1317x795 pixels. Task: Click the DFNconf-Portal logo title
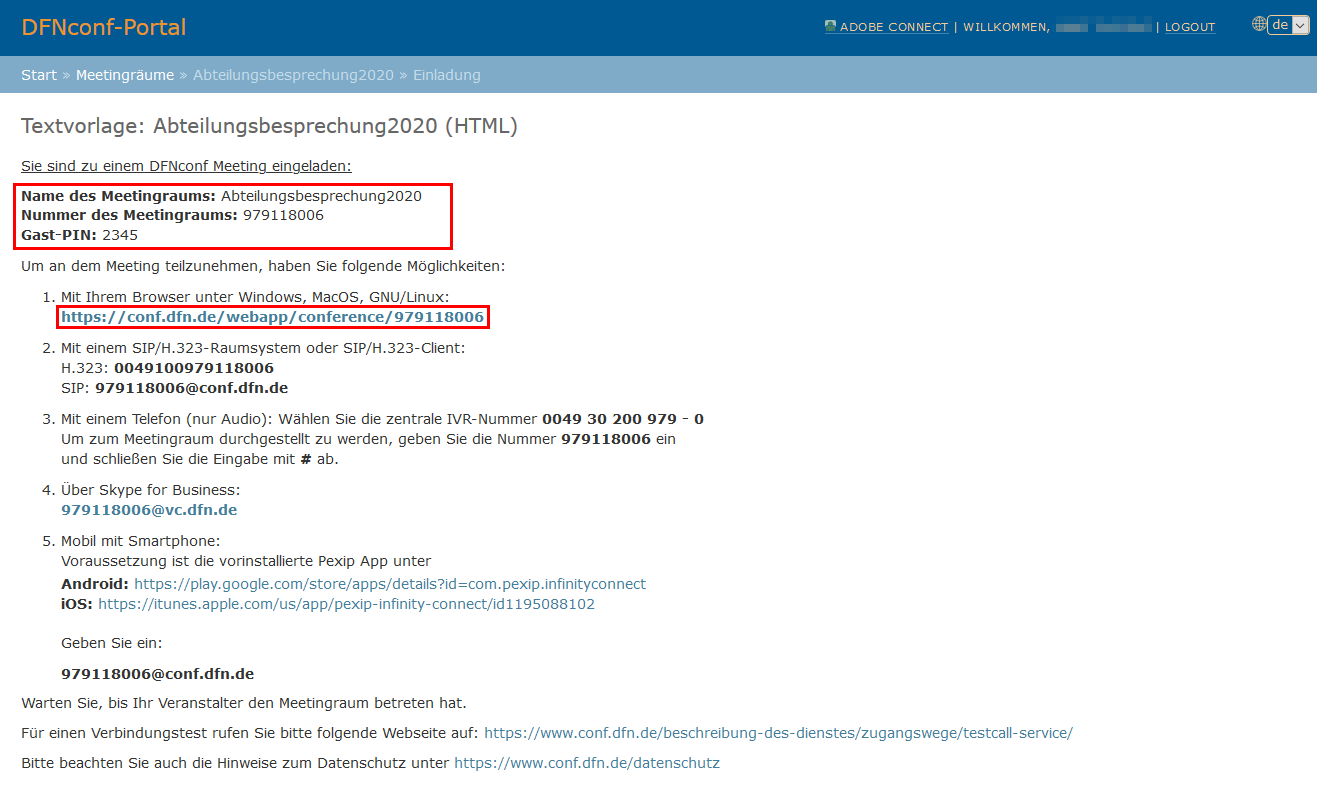pos(104,27)
